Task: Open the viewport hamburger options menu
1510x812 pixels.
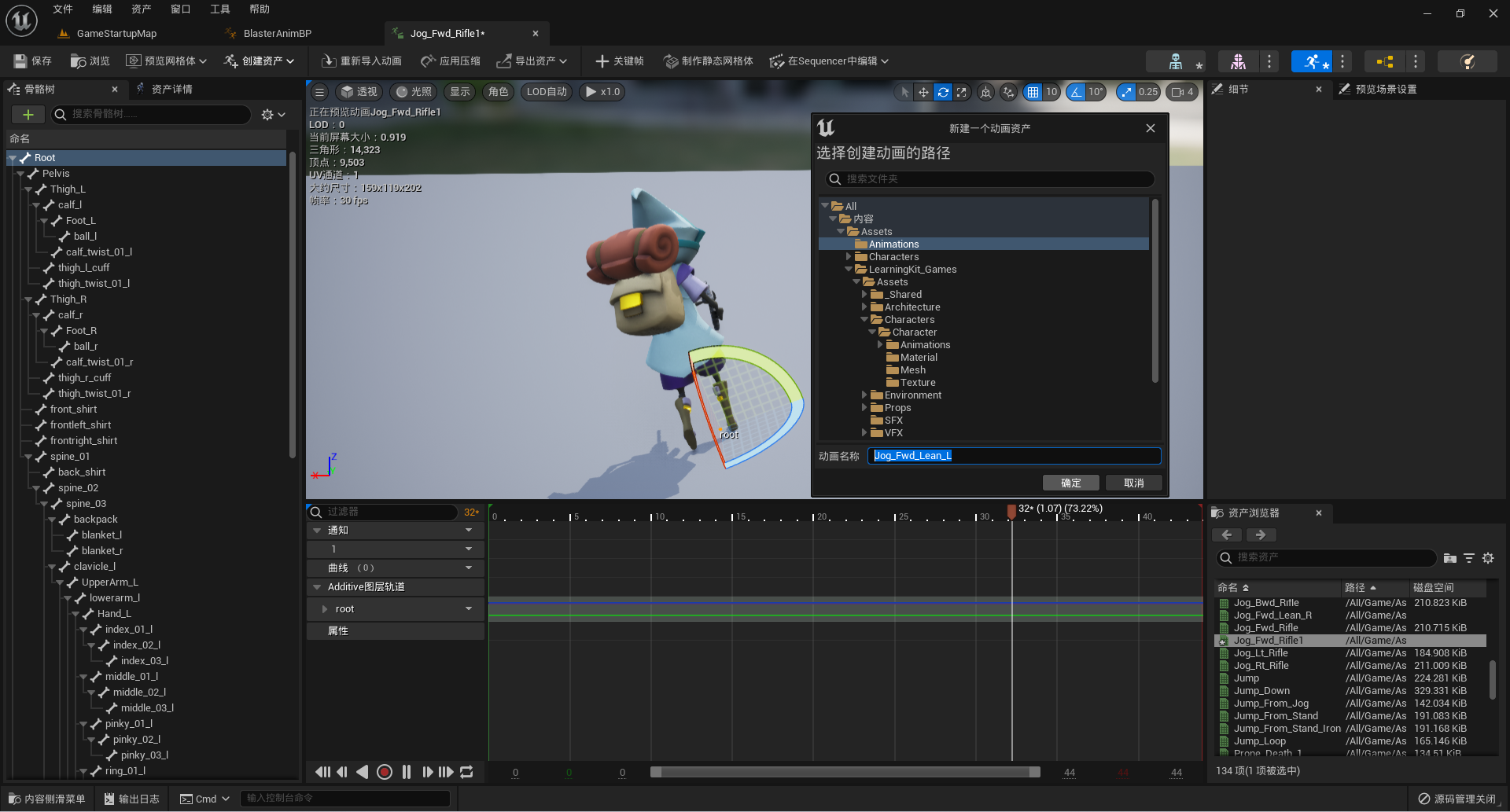Action: click(319, 92)
